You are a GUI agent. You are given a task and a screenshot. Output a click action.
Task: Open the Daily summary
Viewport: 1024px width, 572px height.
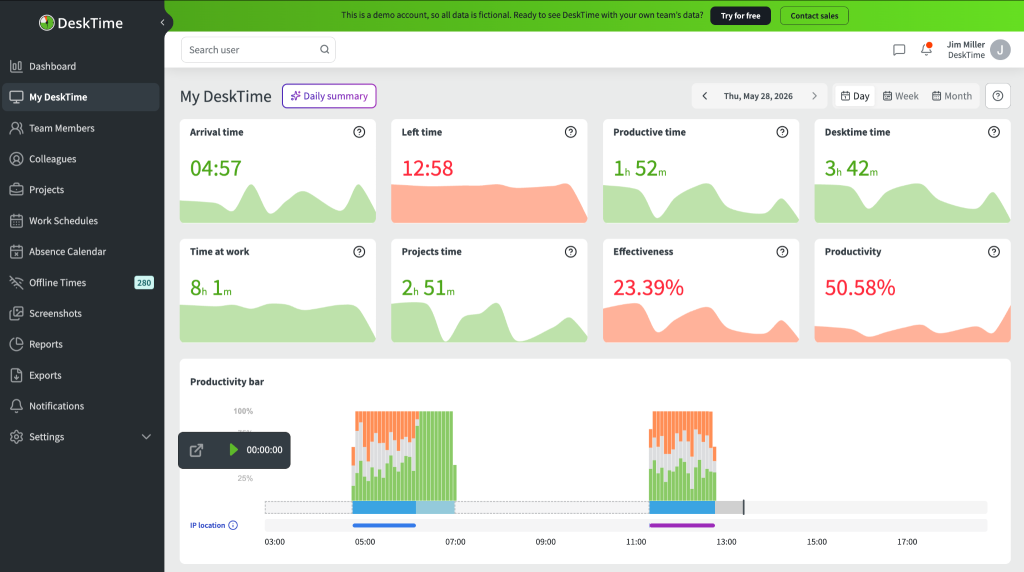click(329, 96)
